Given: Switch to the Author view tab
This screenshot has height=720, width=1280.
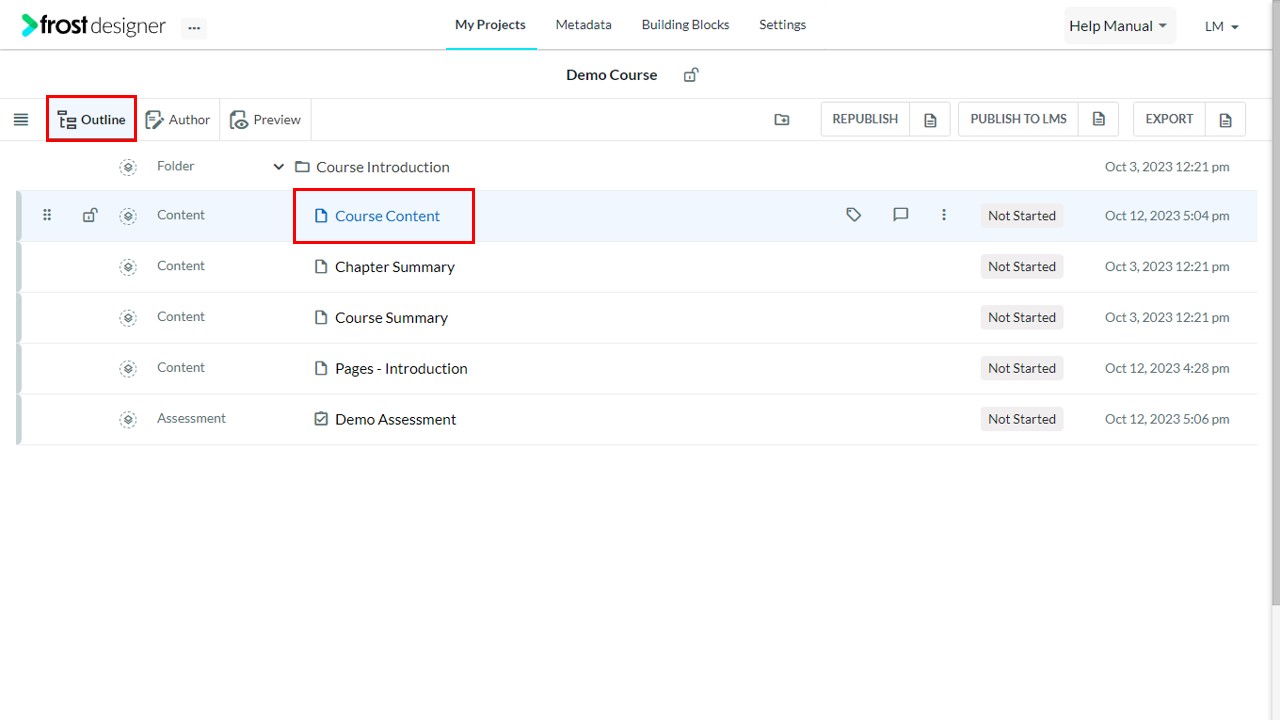Looking at the screenshot, I should (178, 120).
